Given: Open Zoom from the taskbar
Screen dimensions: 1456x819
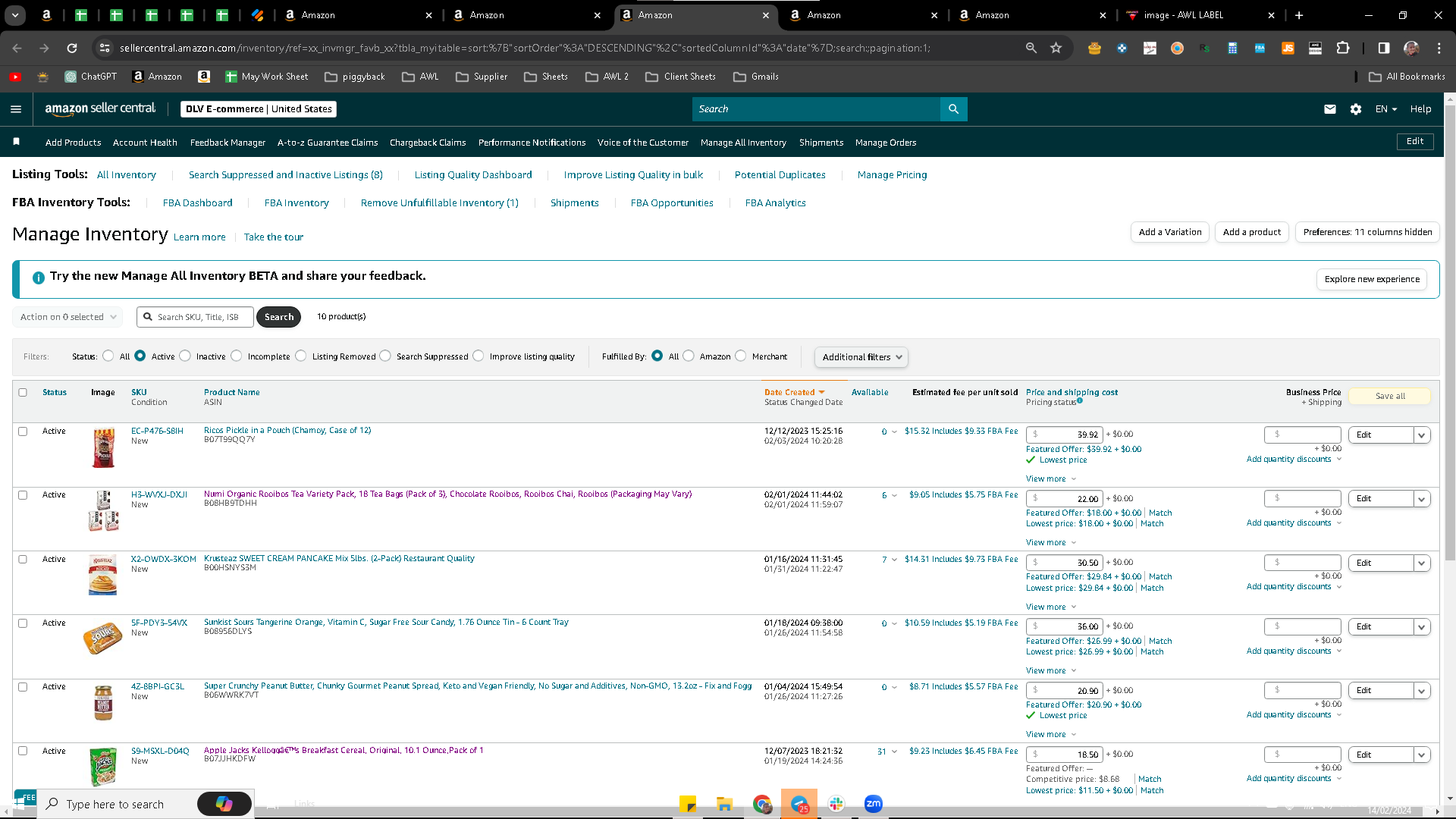Looking at the screenshot, I should 874,804.
